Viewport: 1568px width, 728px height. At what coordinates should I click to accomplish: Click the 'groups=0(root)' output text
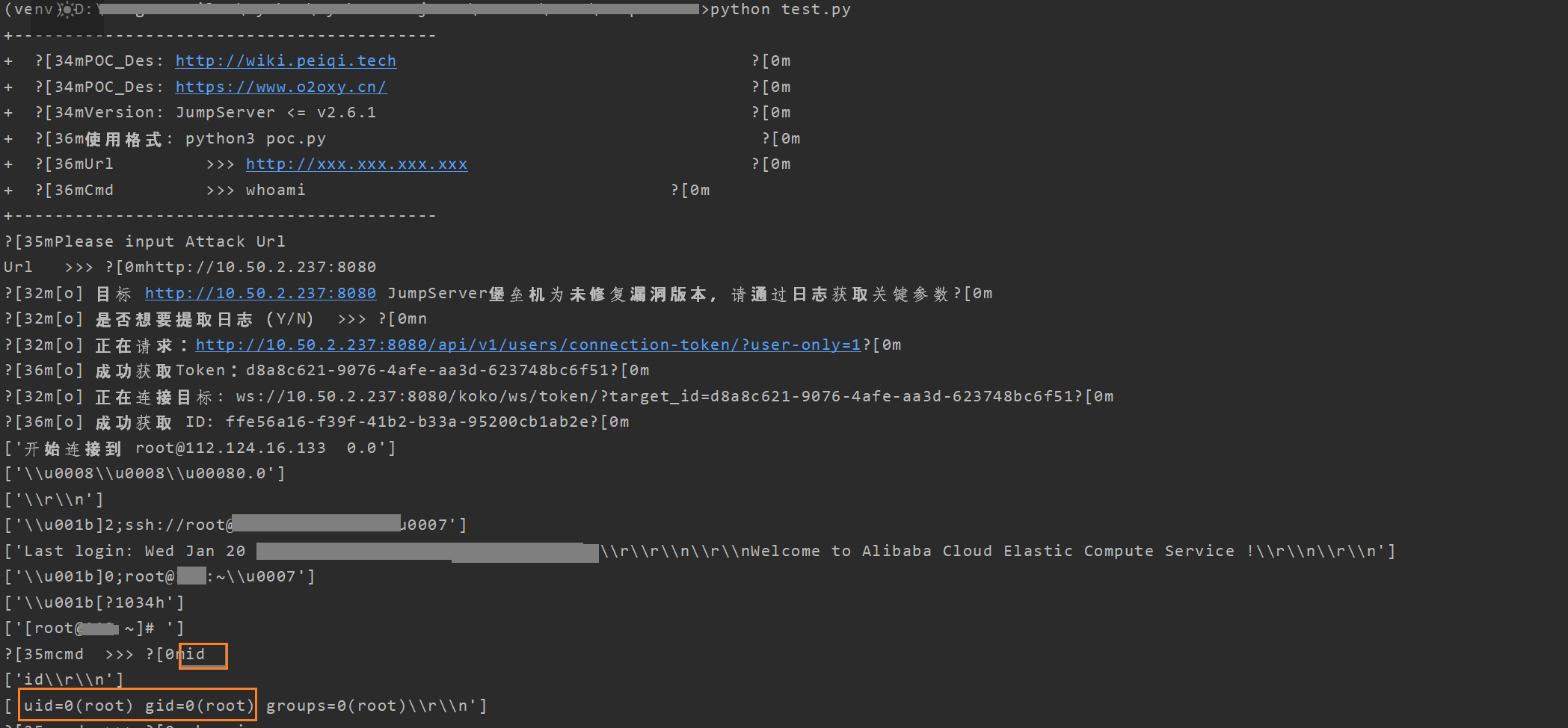(336, 706)
